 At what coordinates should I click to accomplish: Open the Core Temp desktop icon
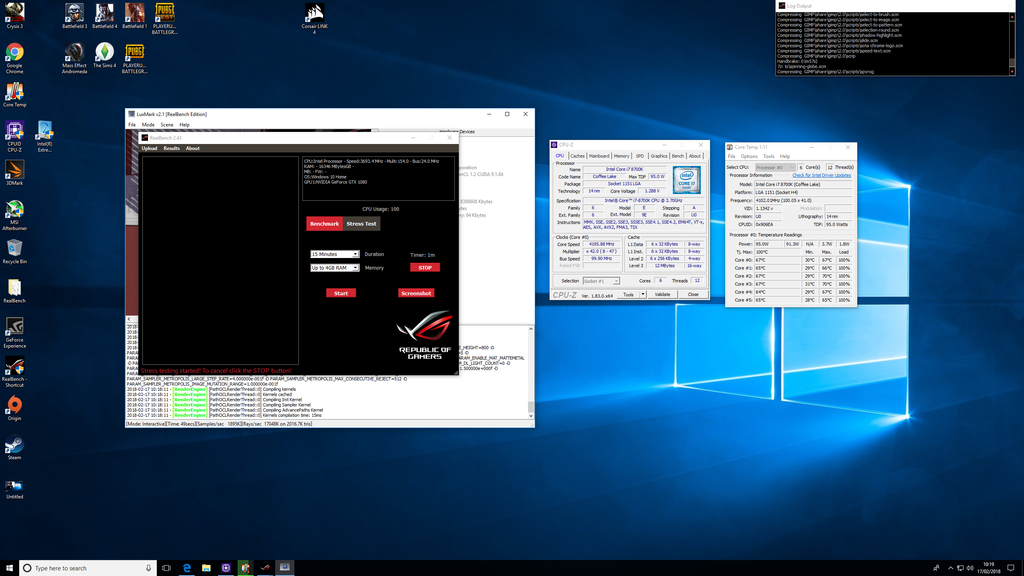pyautogui.click(x=14, y=93)
